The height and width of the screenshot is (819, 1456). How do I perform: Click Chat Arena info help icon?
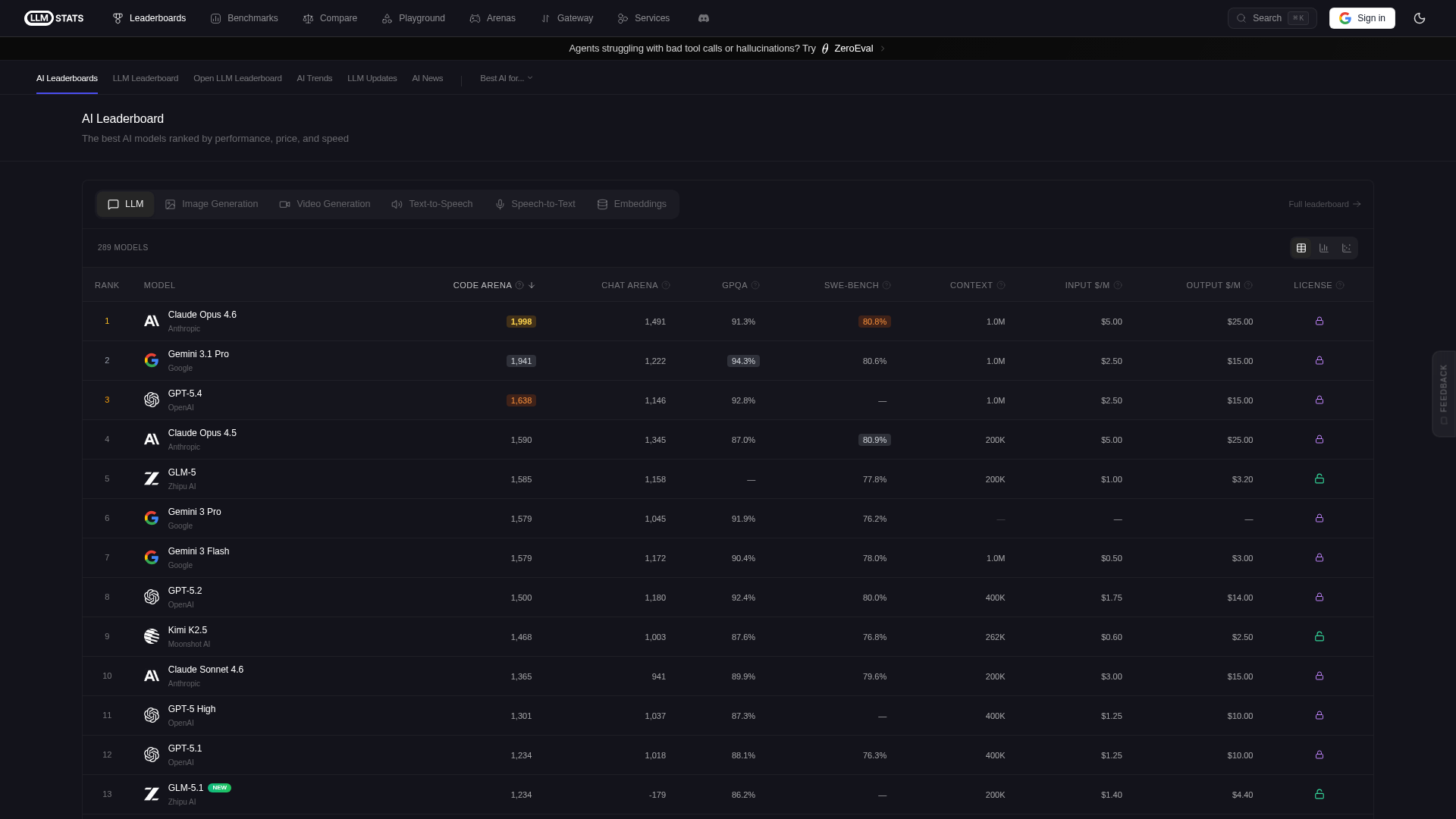coord(666,285)
